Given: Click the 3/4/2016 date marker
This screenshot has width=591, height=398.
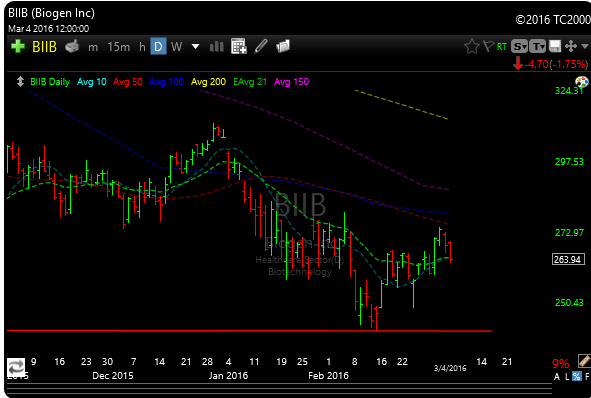Looking at the screenshot, I should pos(450,368).
